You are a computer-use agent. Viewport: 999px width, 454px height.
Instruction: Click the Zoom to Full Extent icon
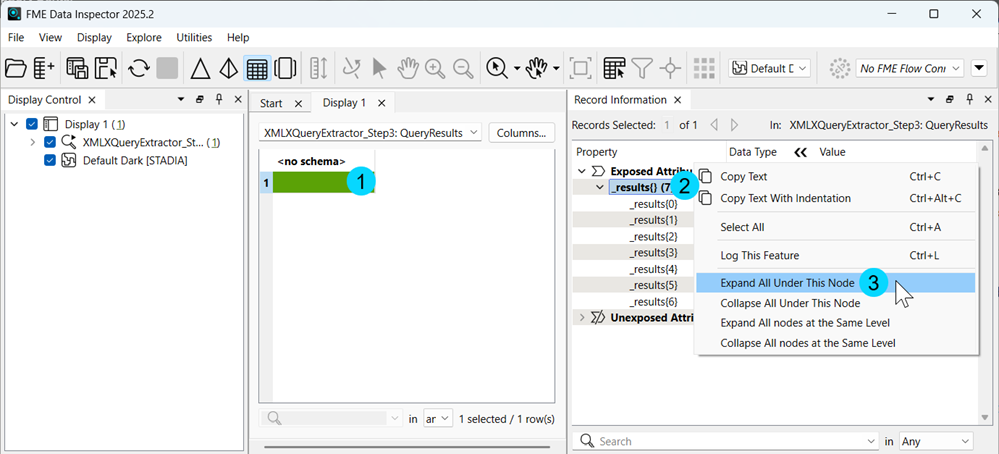pos(580,68)
